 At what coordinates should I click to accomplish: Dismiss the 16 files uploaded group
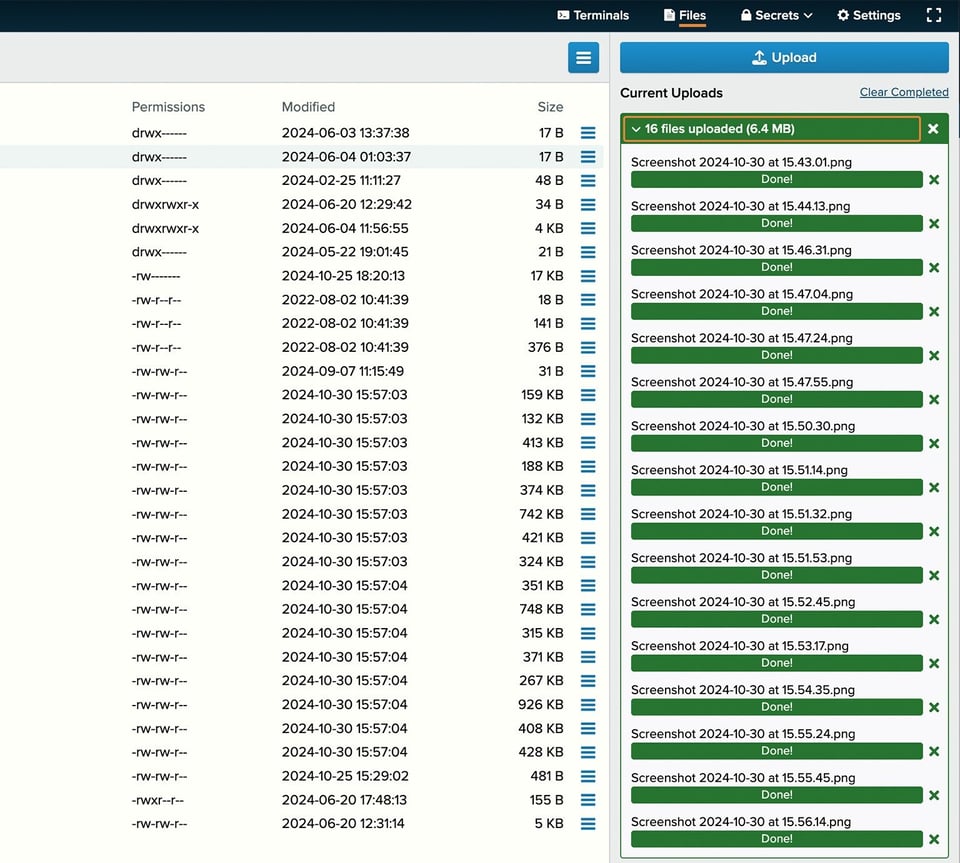(933, 129)
